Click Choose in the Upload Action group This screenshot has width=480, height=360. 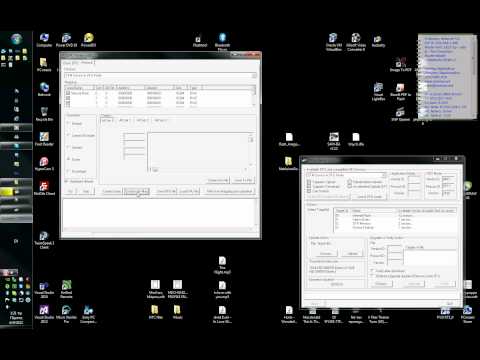click(x=326, y=254)
